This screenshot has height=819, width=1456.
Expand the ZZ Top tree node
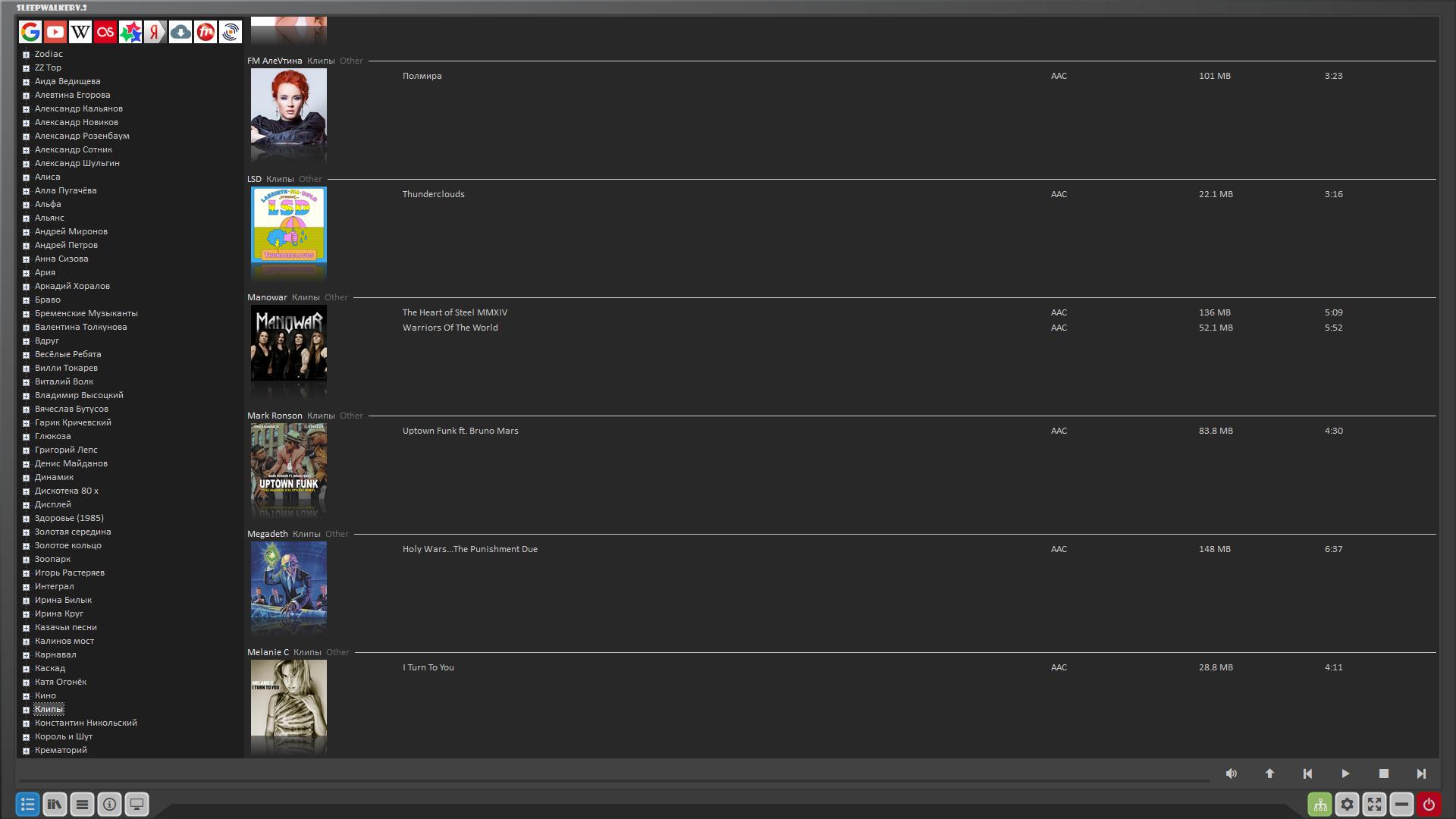(26, 68)
